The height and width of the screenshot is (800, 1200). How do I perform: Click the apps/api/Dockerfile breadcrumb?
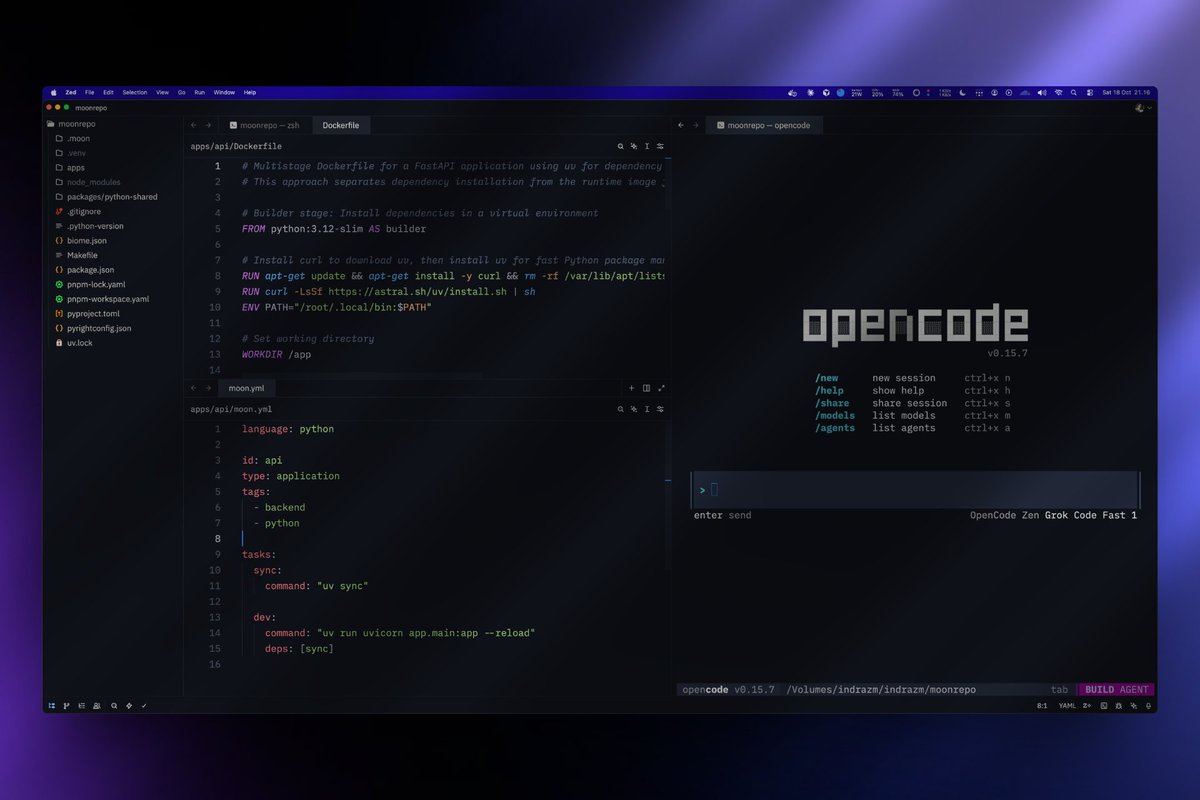pos(236,146)
